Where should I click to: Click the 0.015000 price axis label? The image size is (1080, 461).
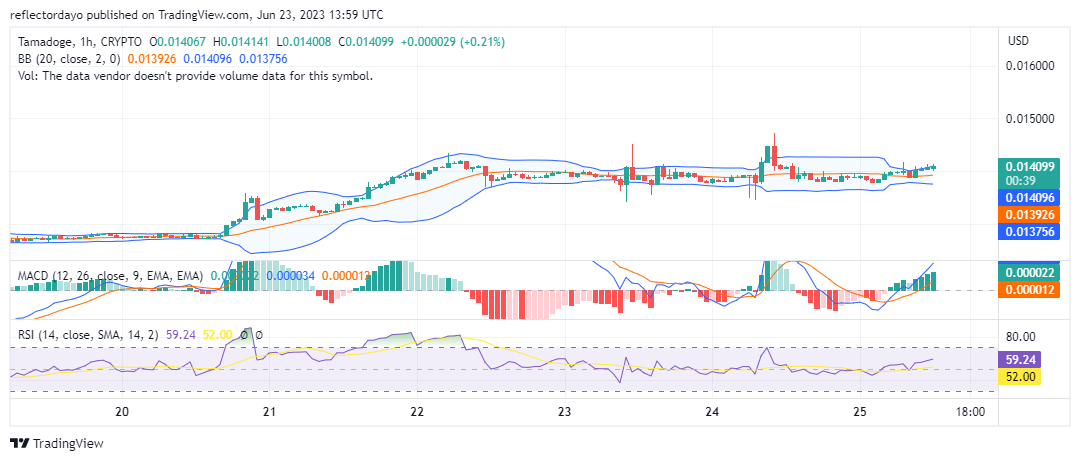pos(1030,119)
